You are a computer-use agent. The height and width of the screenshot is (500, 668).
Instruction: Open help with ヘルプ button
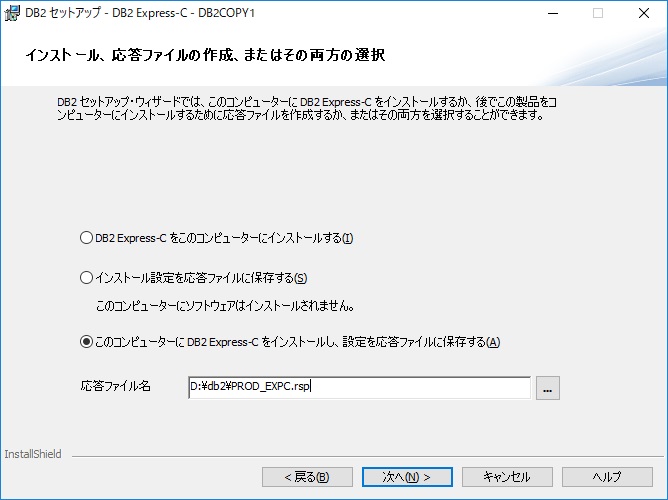(607, 477)
